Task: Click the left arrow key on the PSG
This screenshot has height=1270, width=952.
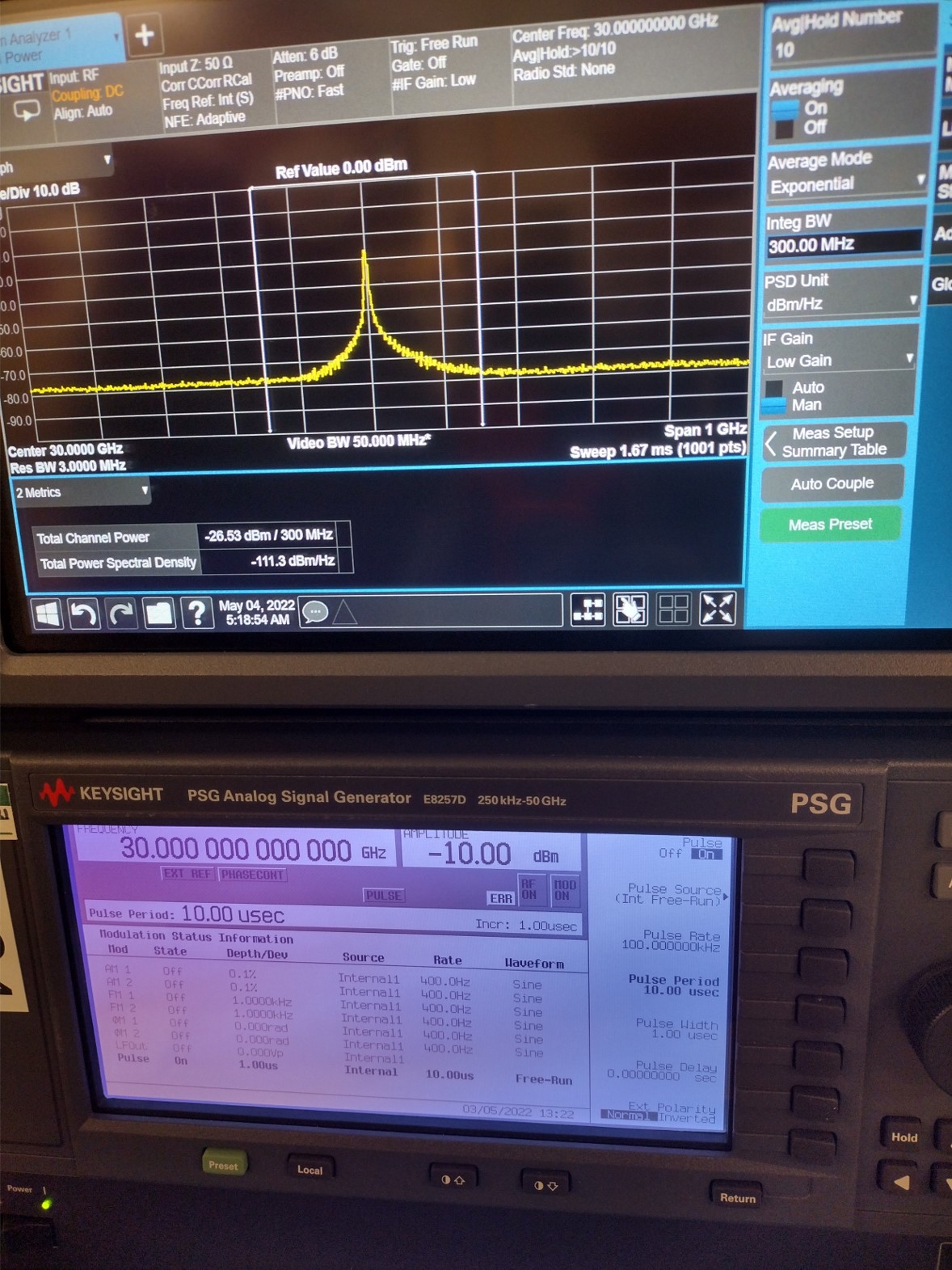Action: (902, 1183)
